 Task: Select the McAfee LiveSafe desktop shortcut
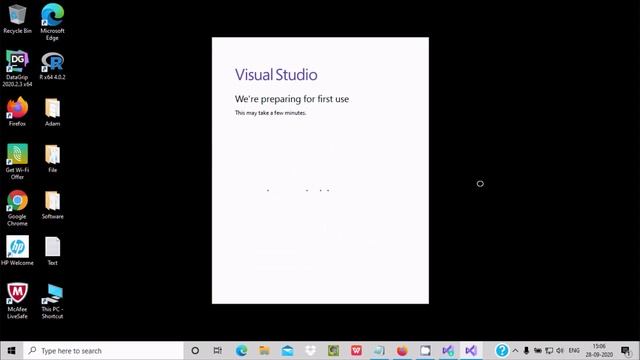17,301
